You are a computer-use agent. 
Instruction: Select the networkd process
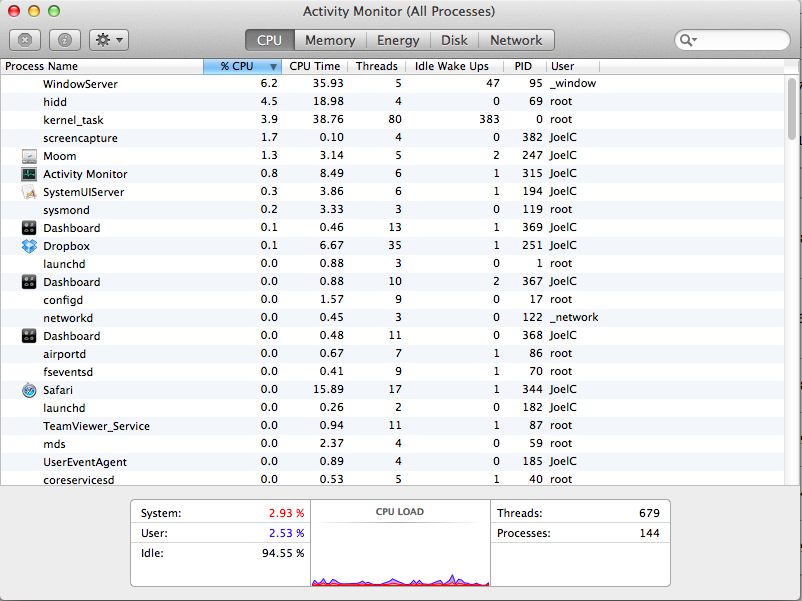[x=68, y=318]
